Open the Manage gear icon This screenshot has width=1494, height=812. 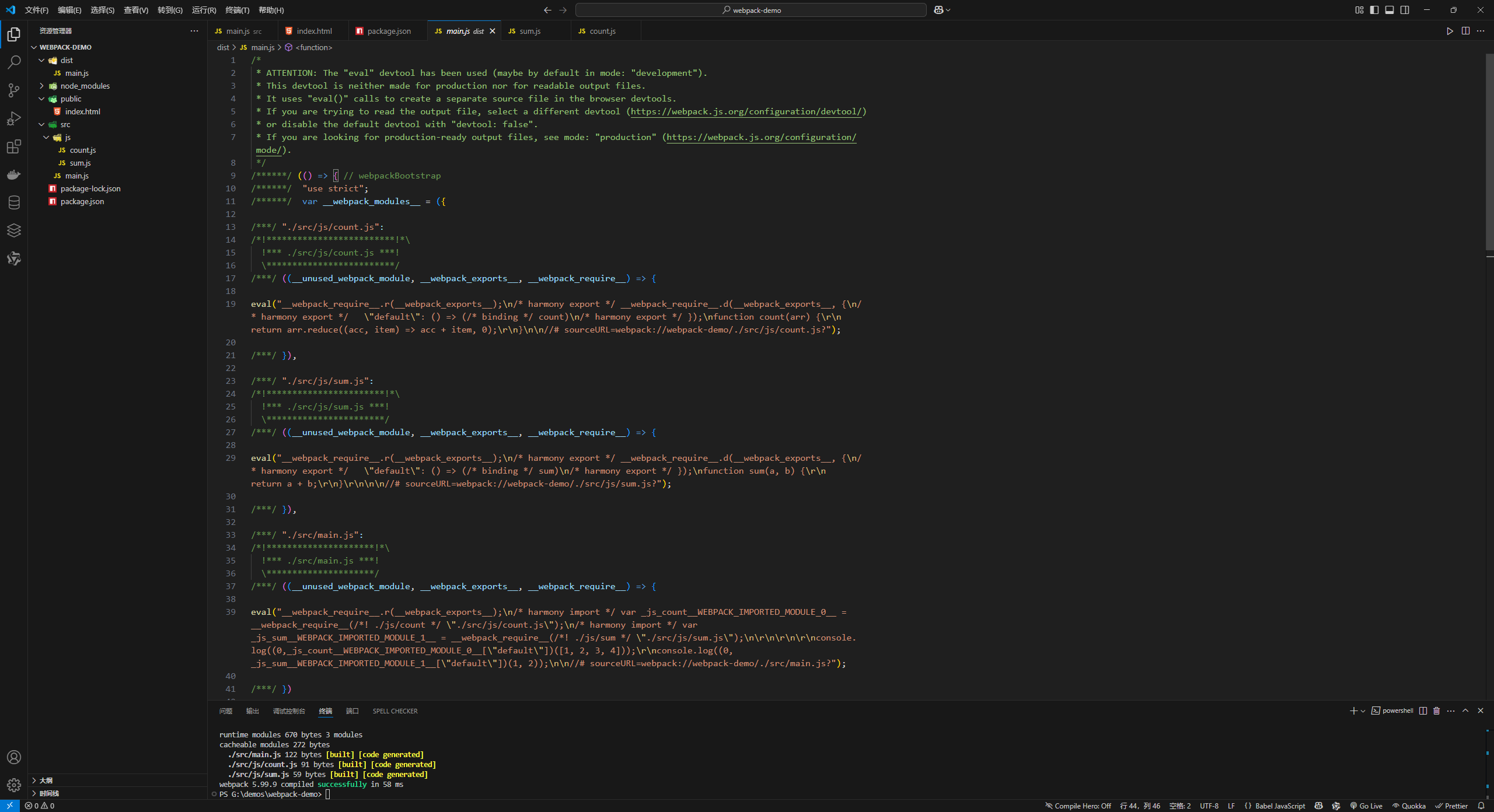14,785
